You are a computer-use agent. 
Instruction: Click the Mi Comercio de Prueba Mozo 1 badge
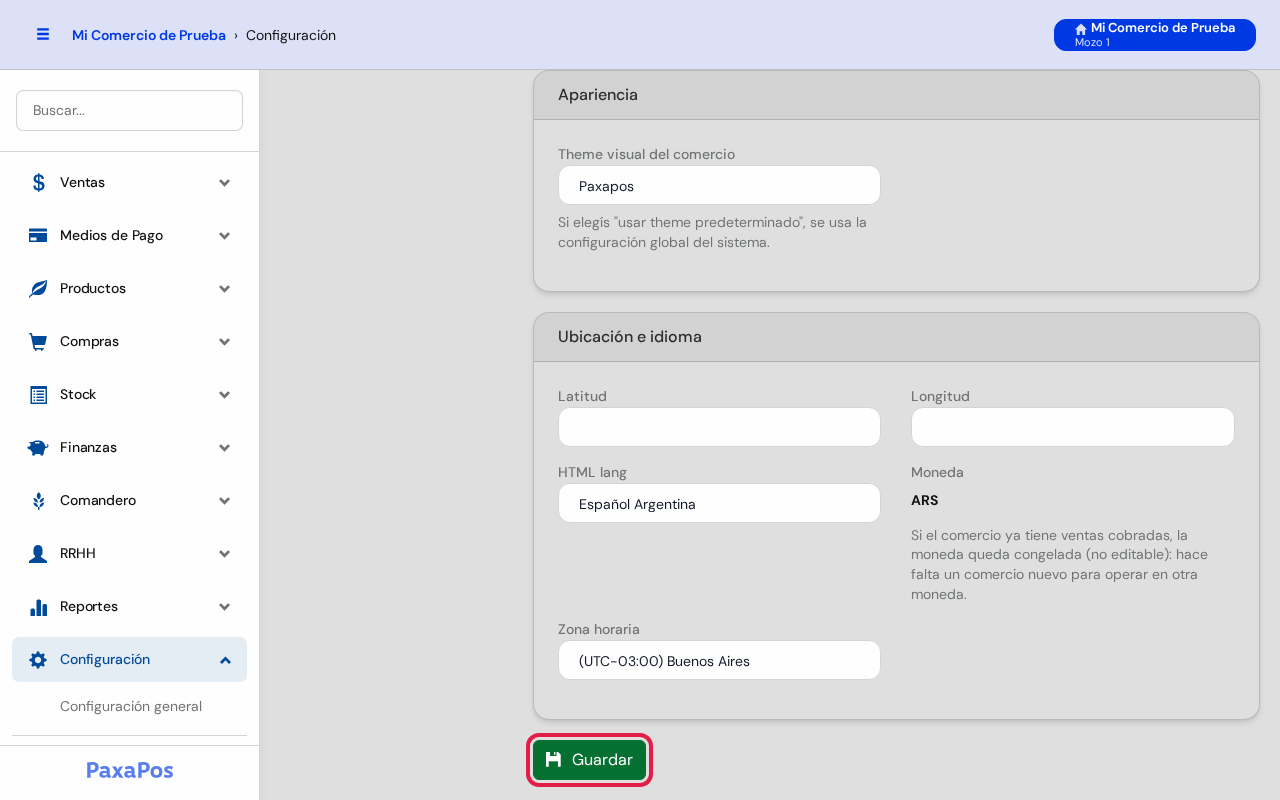[x=1155, y=35]
